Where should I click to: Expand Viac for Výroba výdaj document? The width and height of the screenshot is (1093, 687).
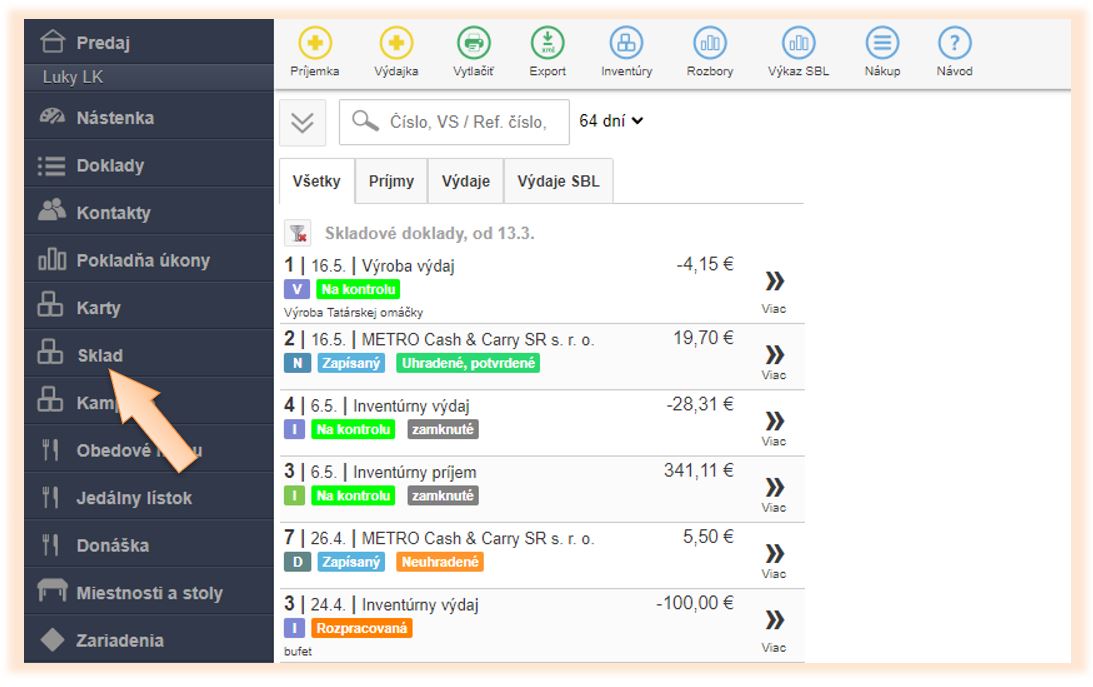774,287
